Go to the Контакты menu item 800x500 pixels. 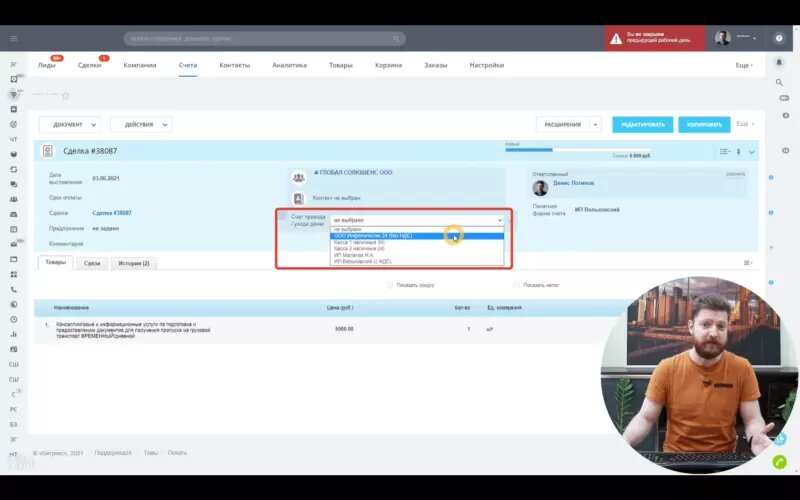coord(235,65)
